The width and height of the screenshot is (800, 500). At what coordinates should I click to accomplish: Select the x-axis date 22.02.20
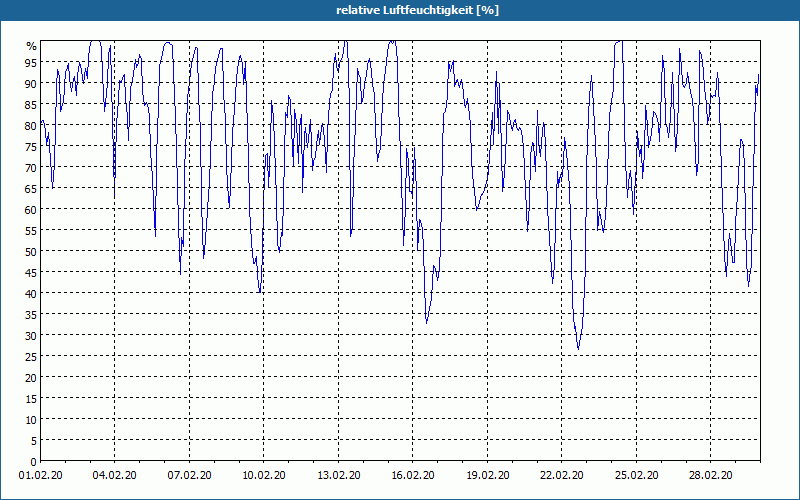tap(562, 476)
